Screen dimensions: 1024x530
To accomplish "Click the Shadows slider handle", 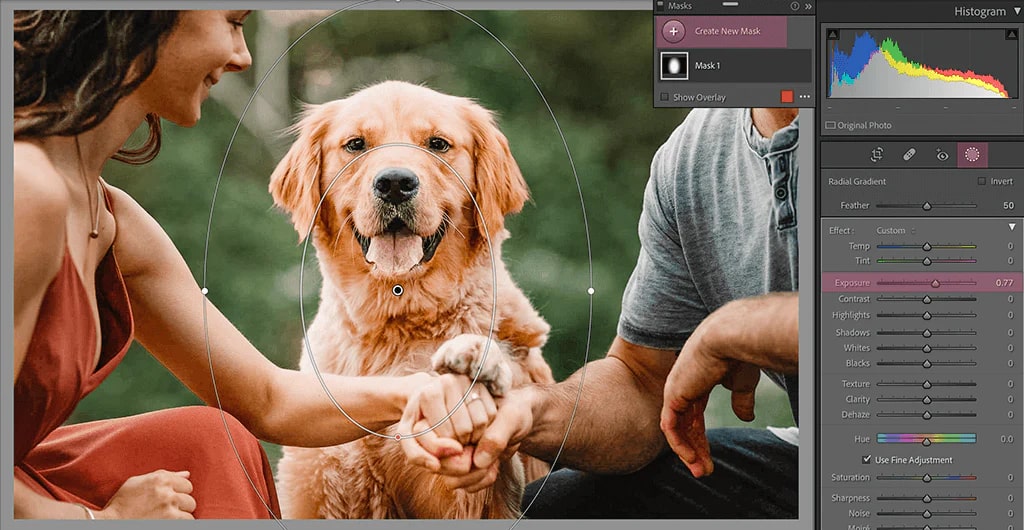I will [927, 333].
